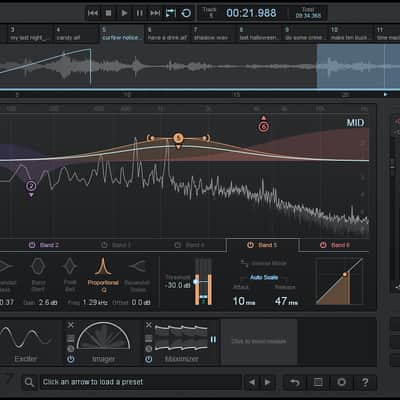
Task: Select track tab 3 "my last night"
Action: 30,34
